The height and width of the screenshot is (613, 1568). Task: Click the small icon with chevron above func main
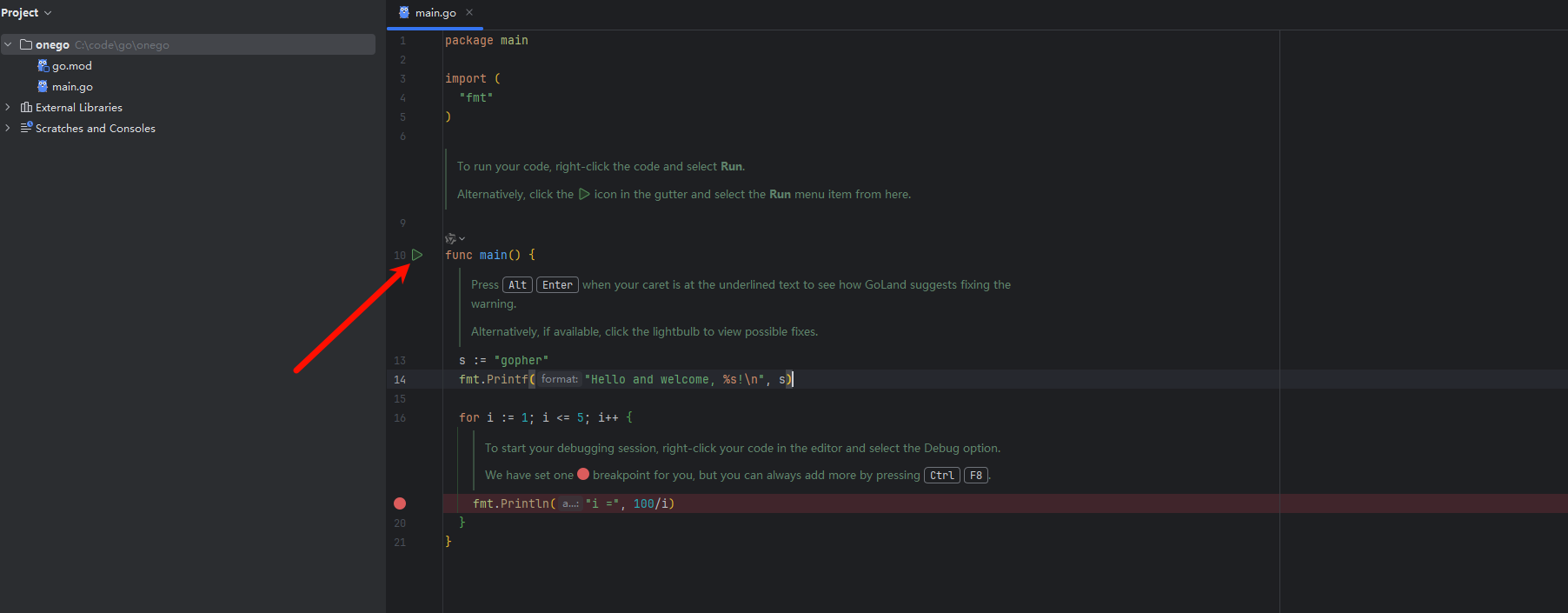click(x=454, y=238)
